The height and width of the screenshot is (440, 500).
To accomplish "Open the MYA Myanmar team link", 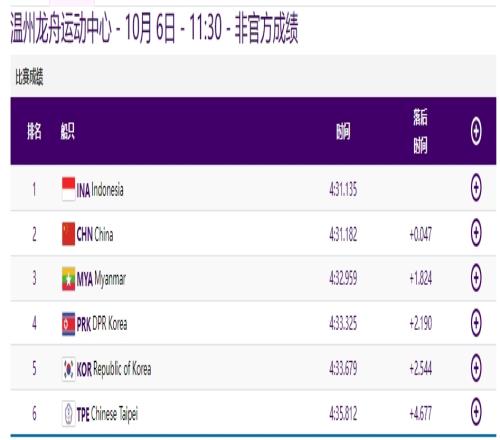I will [101, 279].
